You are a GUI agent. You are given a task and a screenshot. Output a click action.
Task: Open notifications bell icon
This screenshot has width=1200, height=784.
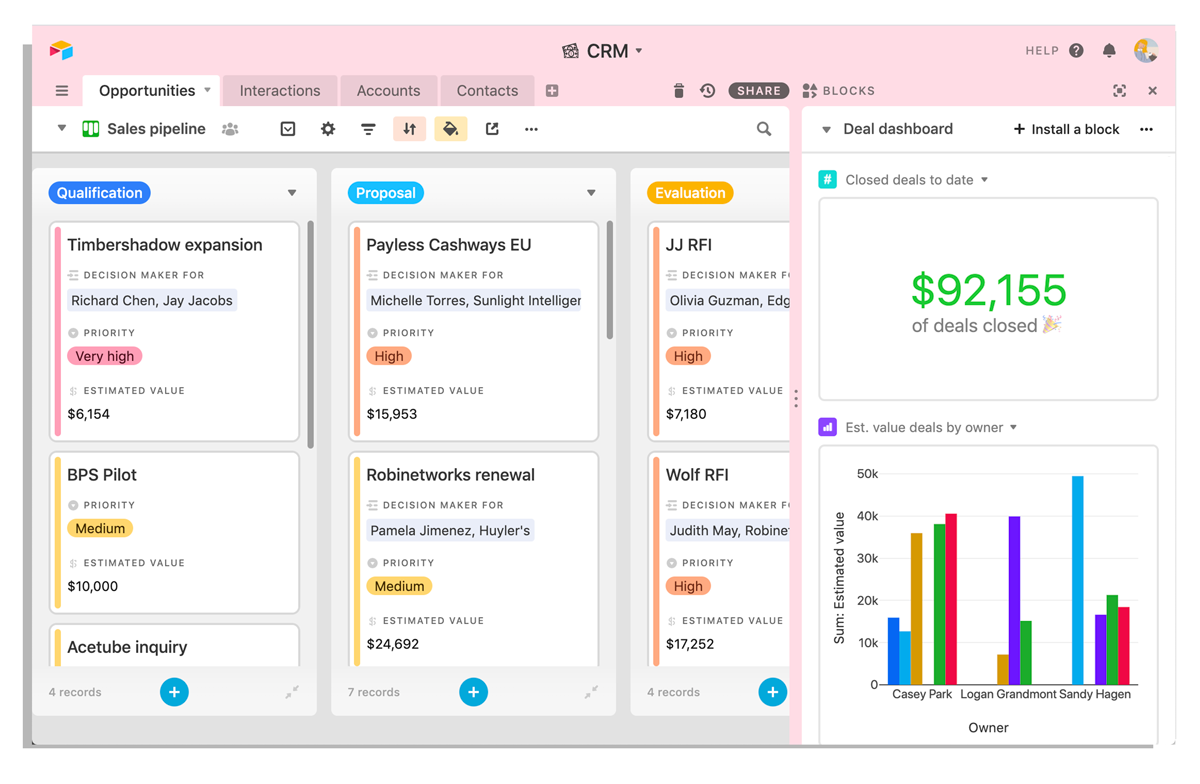pyautogui.click(x=1109, y=51)
